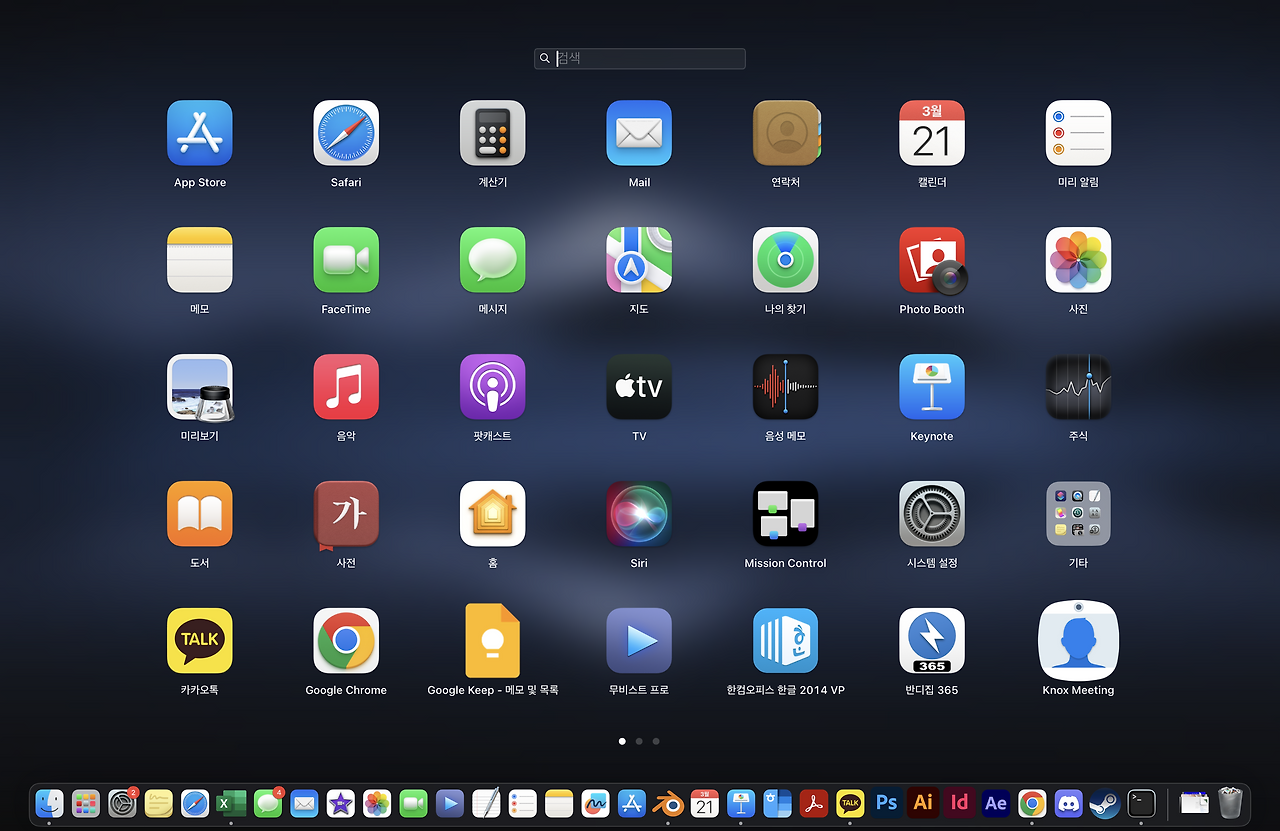This screenshot has height=831, width=1280.
Task: Launch After Effects from the Dock
Action: point(996,803)
